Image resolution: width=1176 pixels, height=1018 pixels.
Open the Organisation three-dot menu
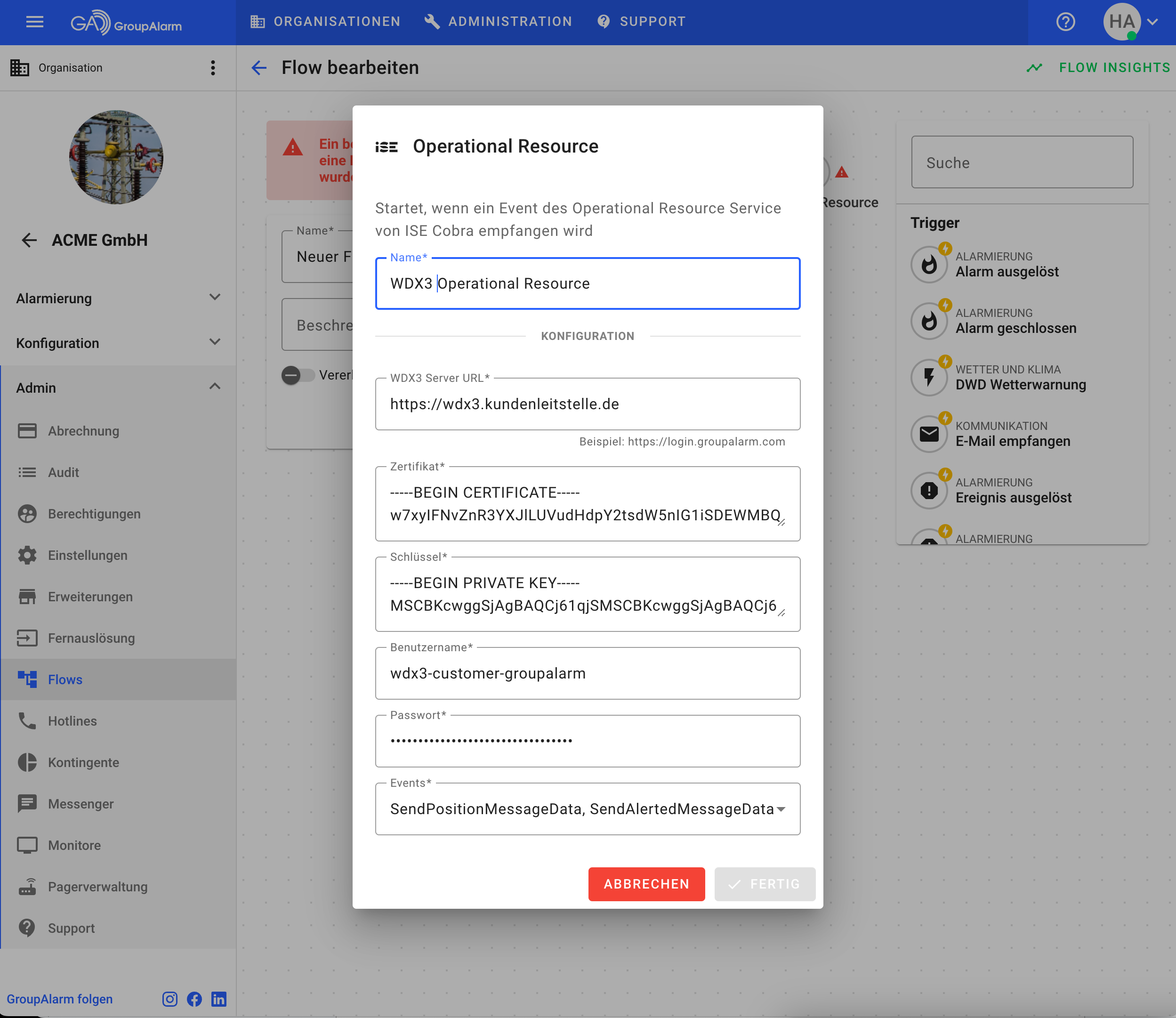[213, 68]
